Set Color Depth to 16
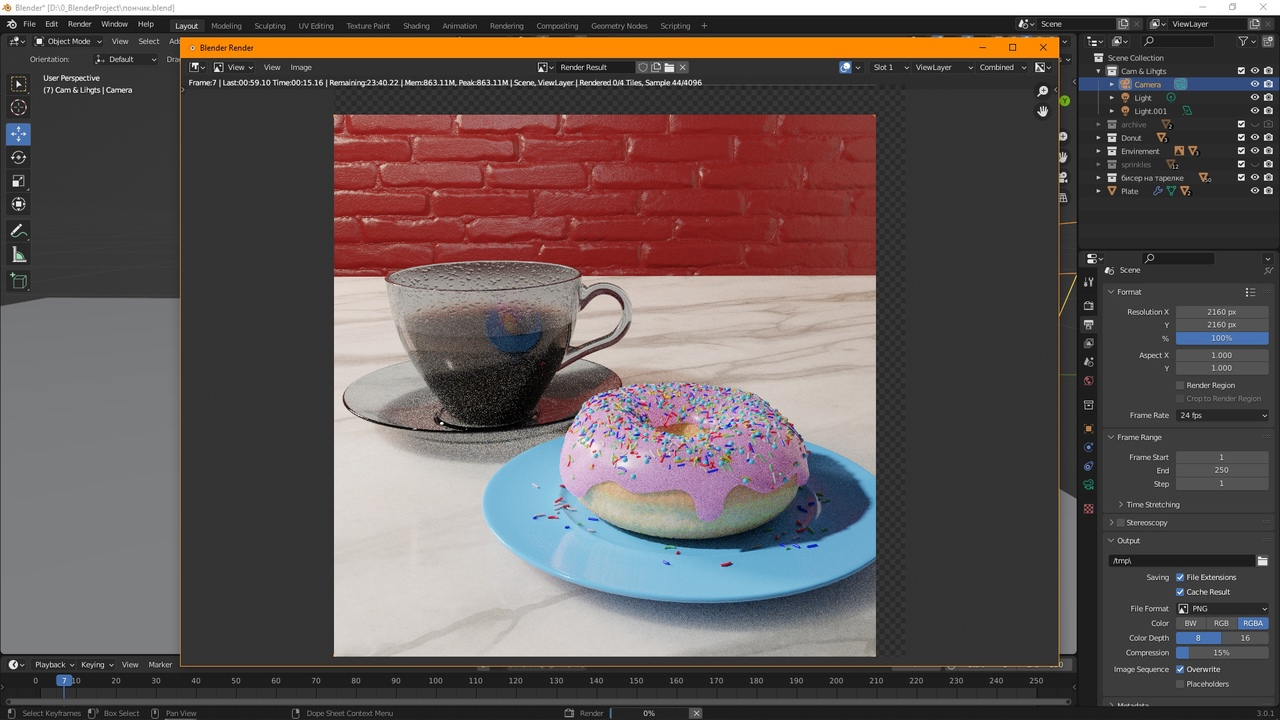 tap(1245, 638)
